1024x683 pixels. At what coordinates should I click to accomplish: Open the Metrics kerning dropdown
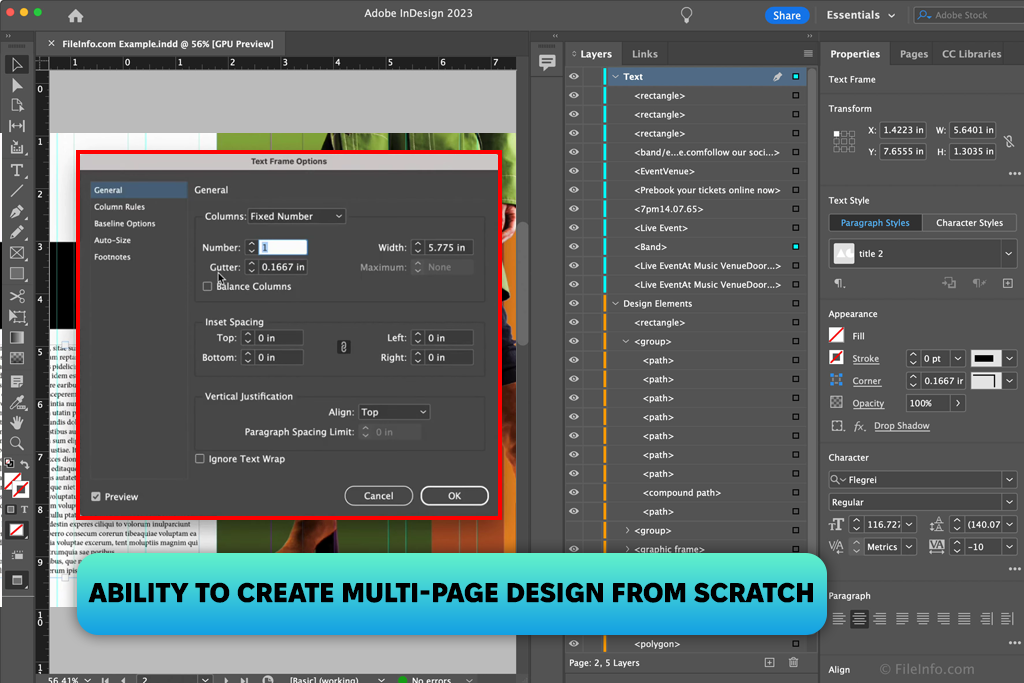tap(909, 547)
